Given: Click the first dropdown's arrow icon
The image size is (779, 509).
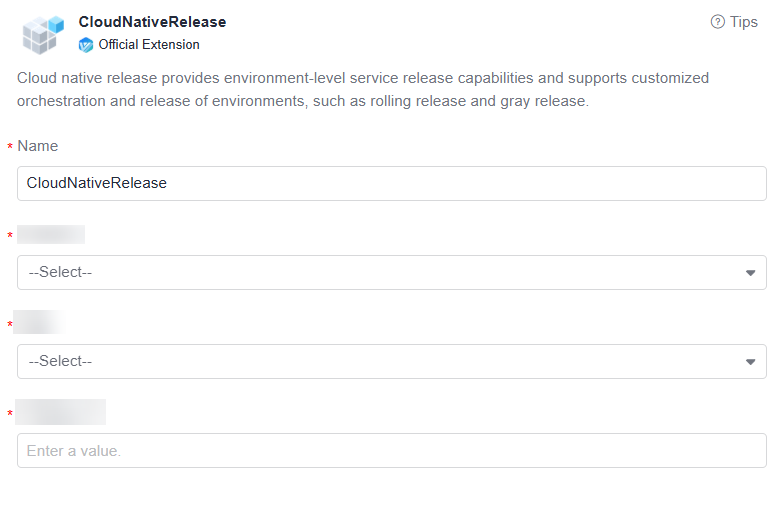Looking at the screenshot, I should (x=750, y=273).
